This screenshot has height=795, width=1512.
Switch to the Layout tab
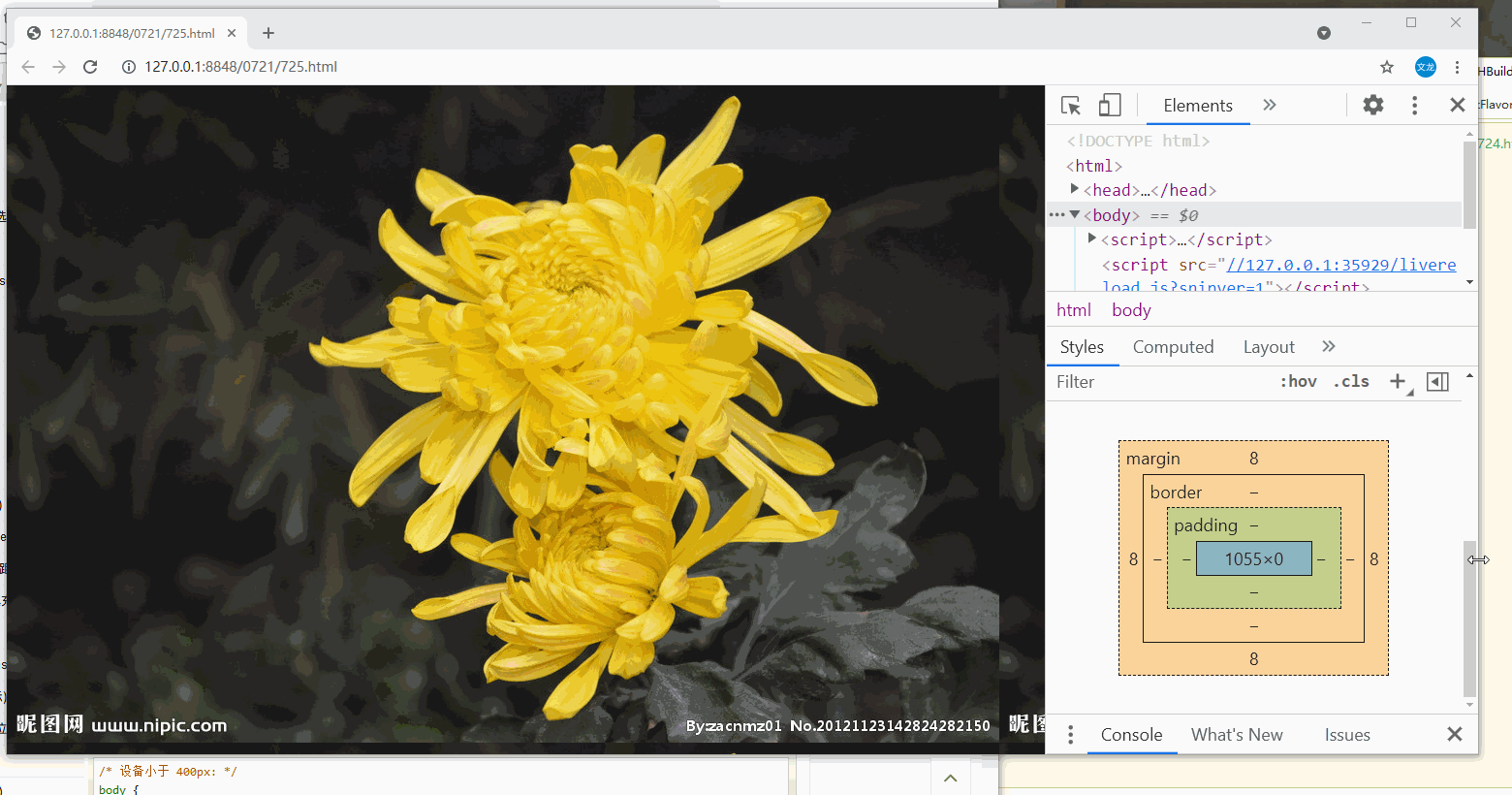1269,347
